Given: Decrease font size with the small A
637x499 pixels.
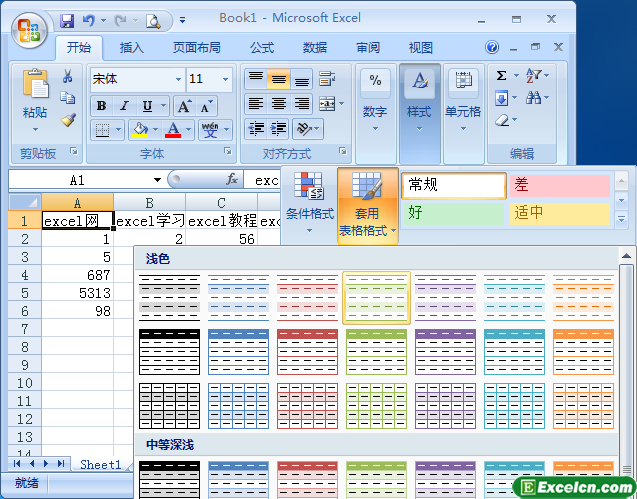Looking at the screenshot, I should (206, 106).
